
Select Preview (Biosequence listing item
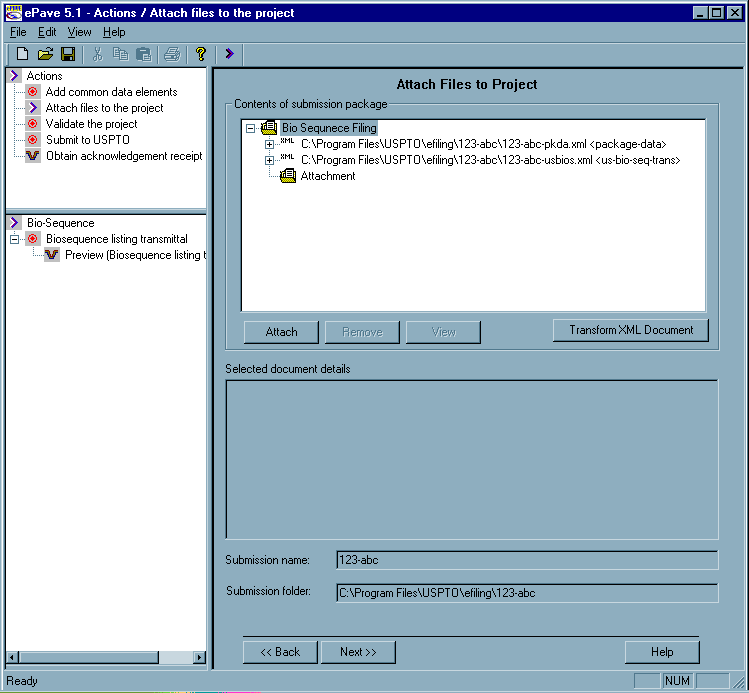[x=135, y=255]
